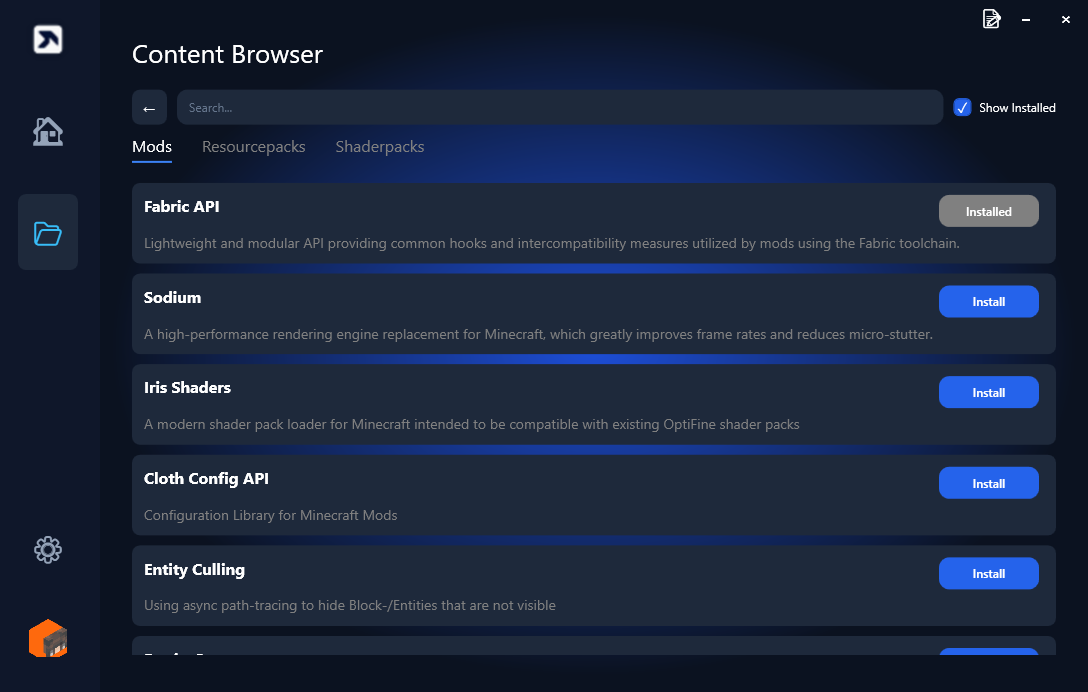This screenshot has width=1088, height=692.
Task: Switch to the Mods tab
Action: point(152,147)
